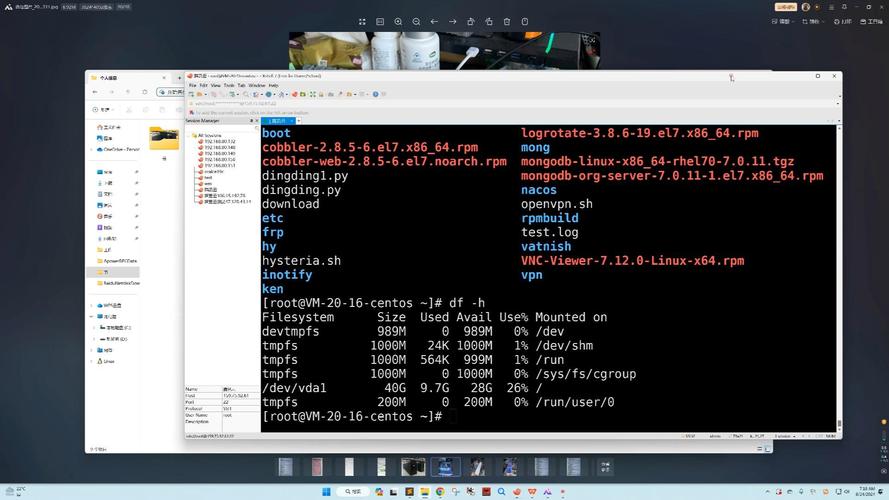This screenshot has width=889, height=500.
Task: Click the fullscreen arrows icon in Xshell toolbar
Action: tap(312, 94)
